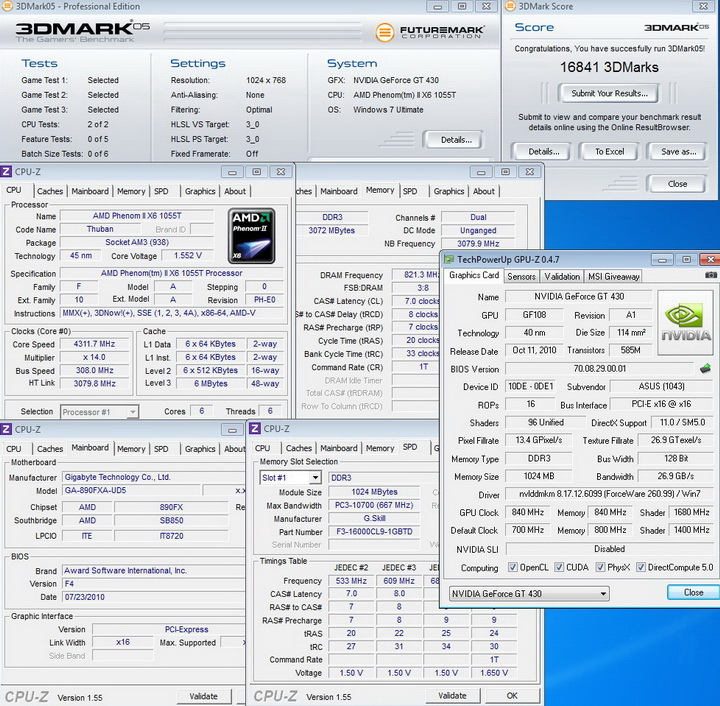Minimize the GPU-Z window
This screenshot has width=720, height=706.
662,260
